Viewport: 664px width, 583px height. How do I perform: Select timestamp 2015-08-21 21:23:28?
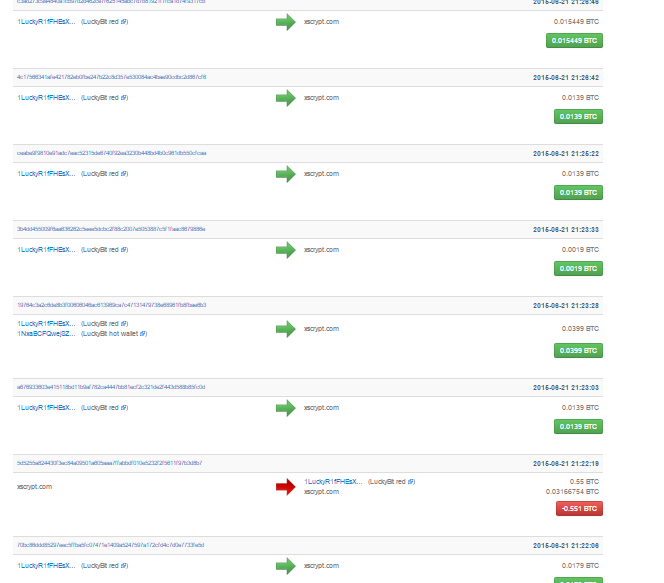click(566, 306)
